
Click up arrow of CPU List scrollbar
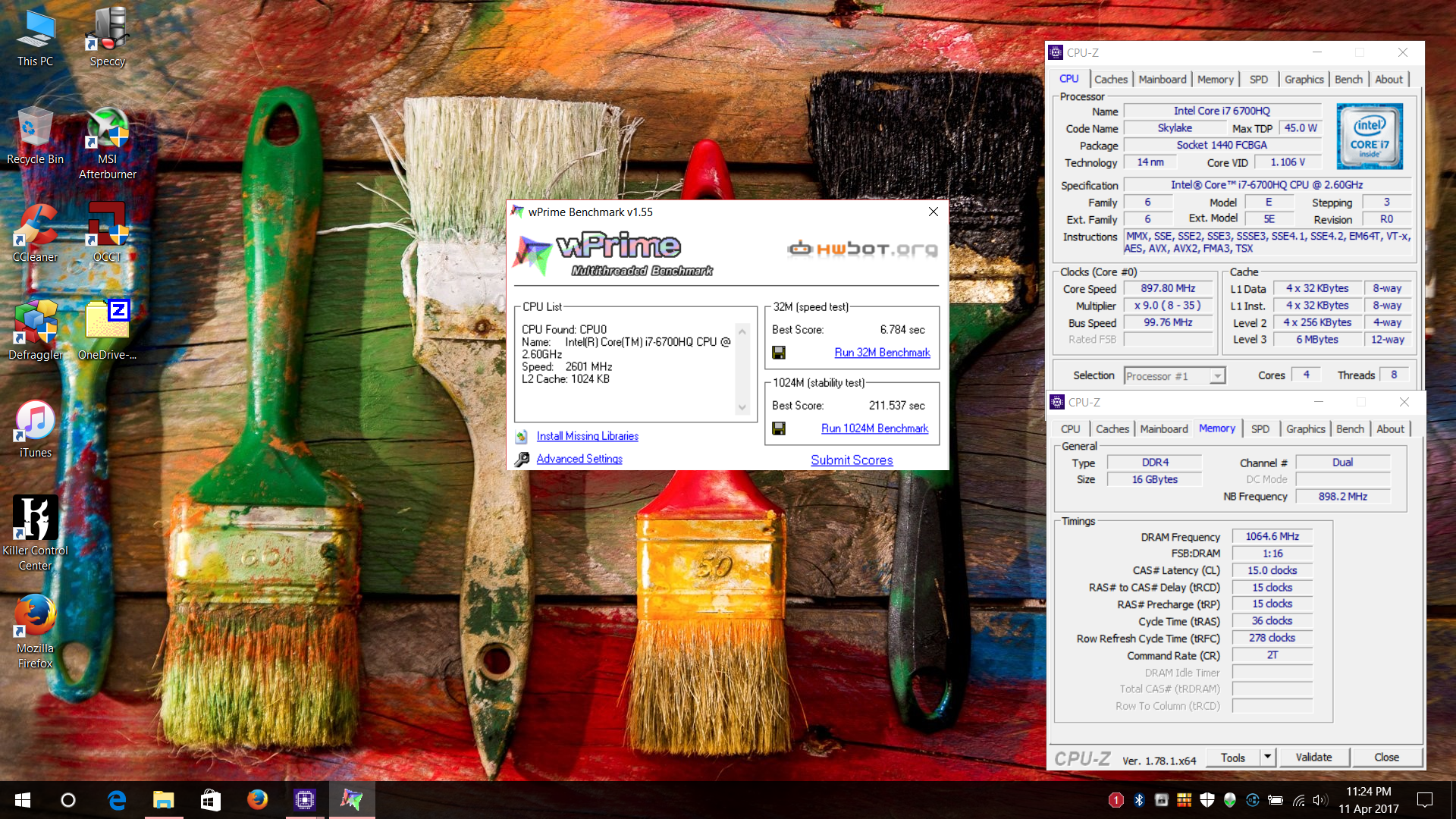coord(742,332)
